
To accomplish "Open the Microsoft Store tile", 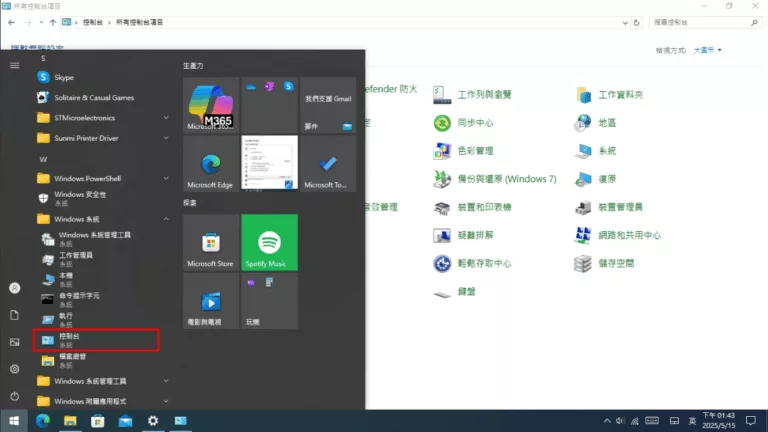I will coord(211,242).
